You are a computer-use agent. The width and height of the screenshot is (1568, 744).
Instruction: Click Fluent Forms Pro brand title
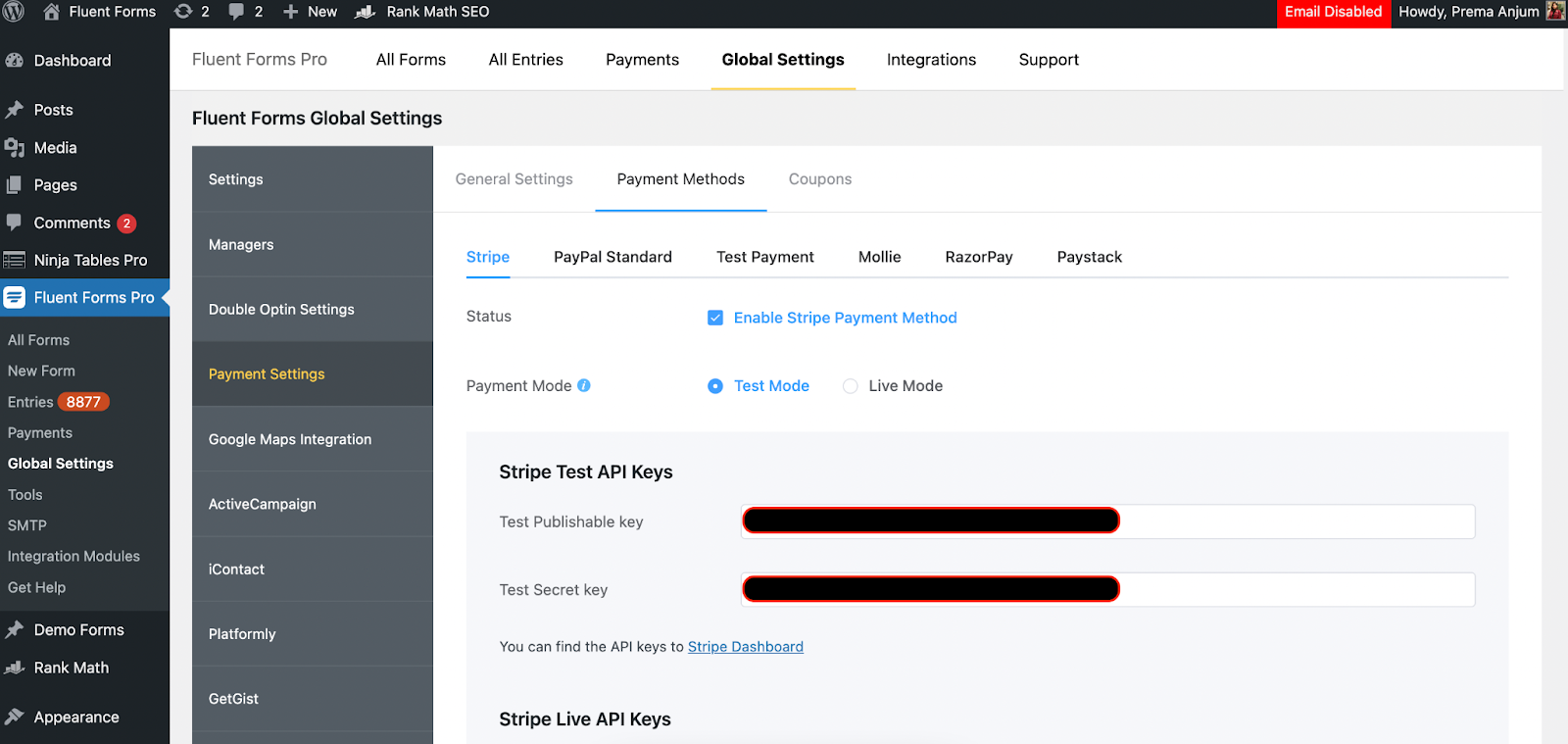[x=260, y=60]
